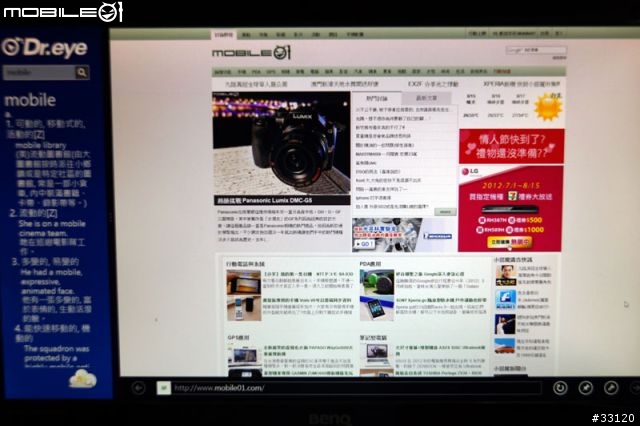Click the "mobile" headword in Dr.eye
This screenshot has height=426, width=640.
pos(30,100)
